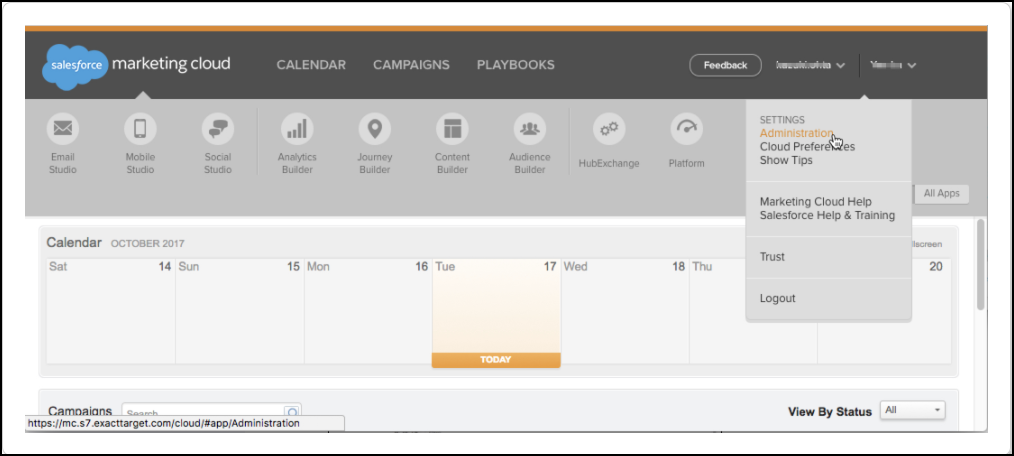Image resolution: width=1014 pixels, height=456 pixels.
Task: Open Content Builder icon
Action: [452, 129]
